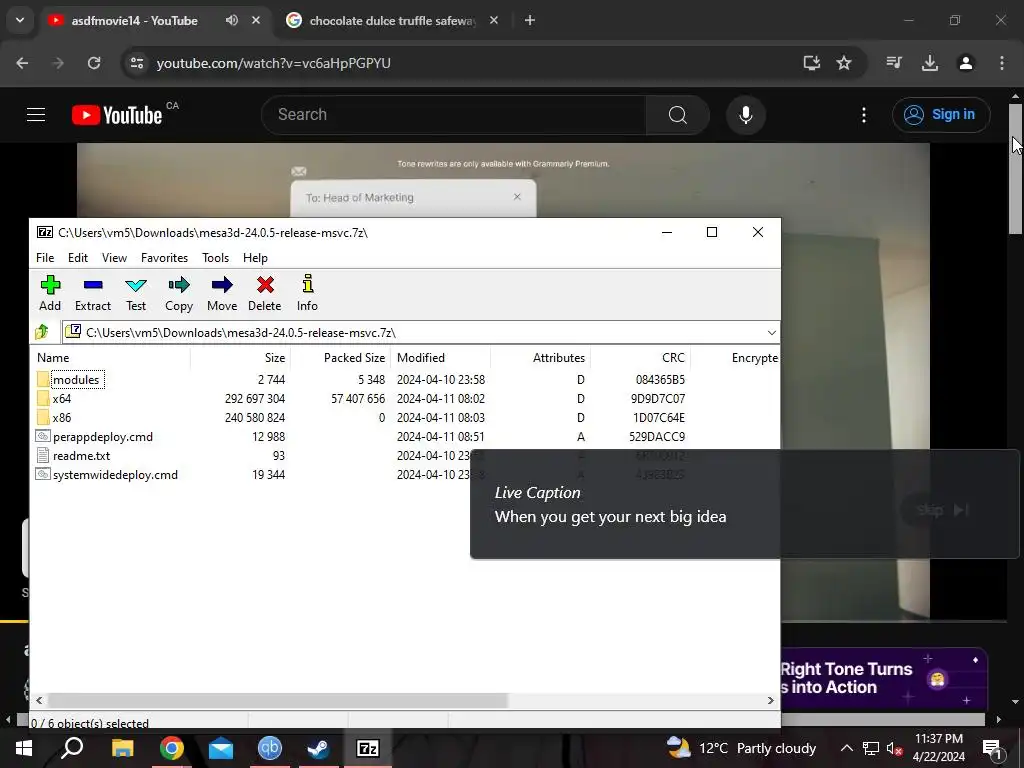Click the install app icon in address bar

point(812,63)
